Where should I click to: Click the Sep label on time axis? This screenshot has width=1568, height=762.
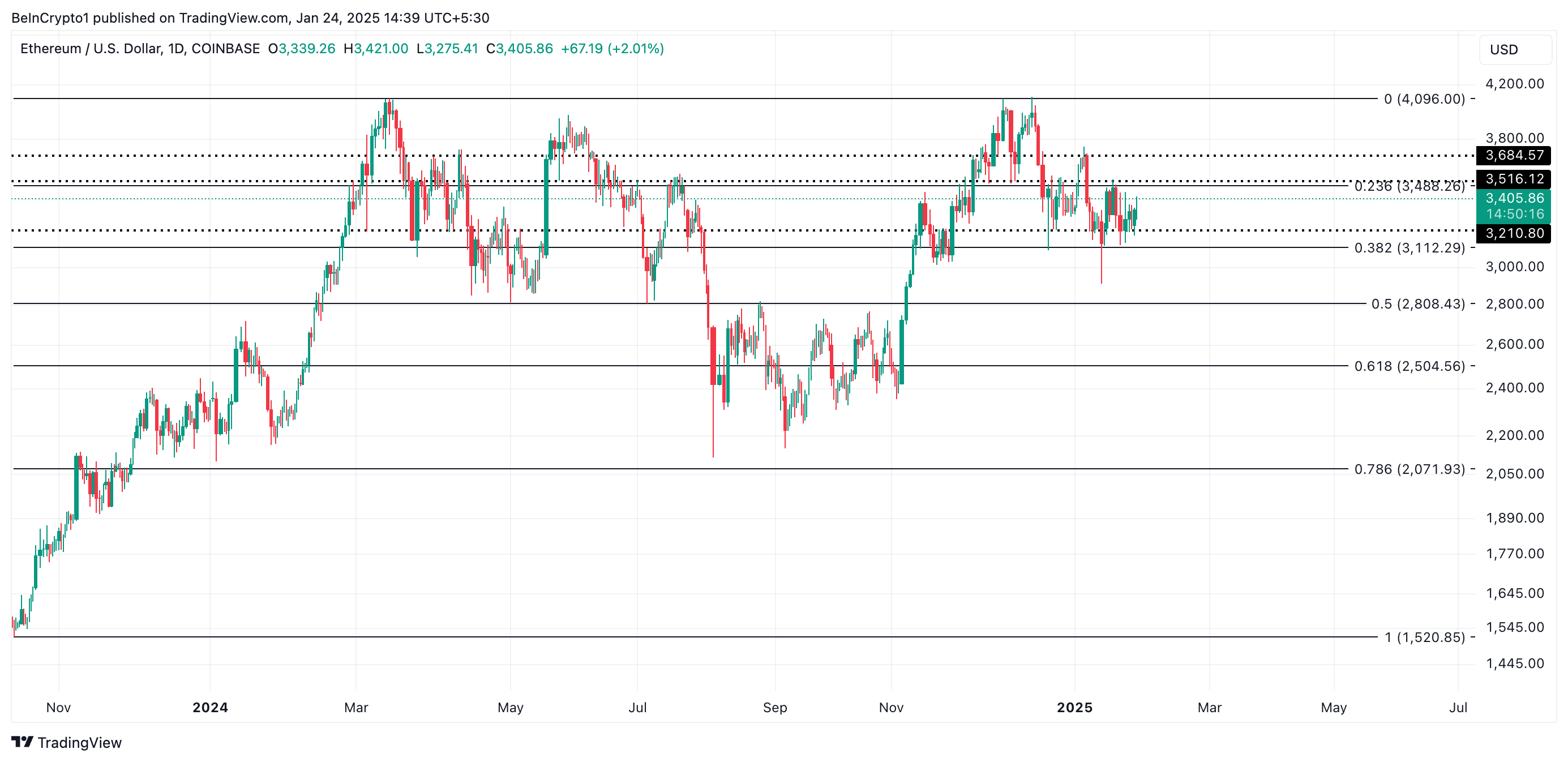point(775,707)
